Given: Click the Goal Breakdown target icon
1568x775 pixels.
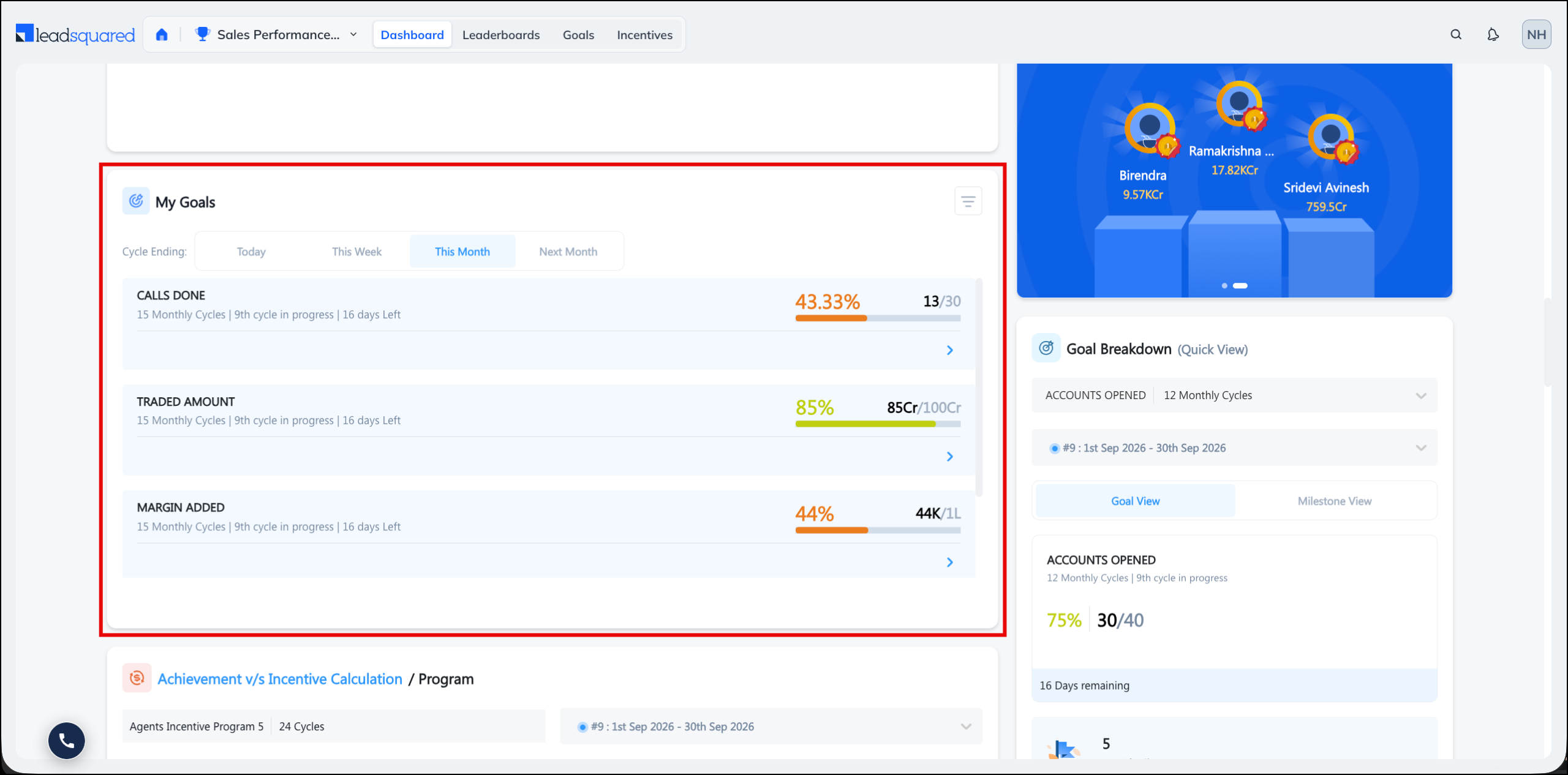Looking at the screenshot, I should pos(1046,348).
